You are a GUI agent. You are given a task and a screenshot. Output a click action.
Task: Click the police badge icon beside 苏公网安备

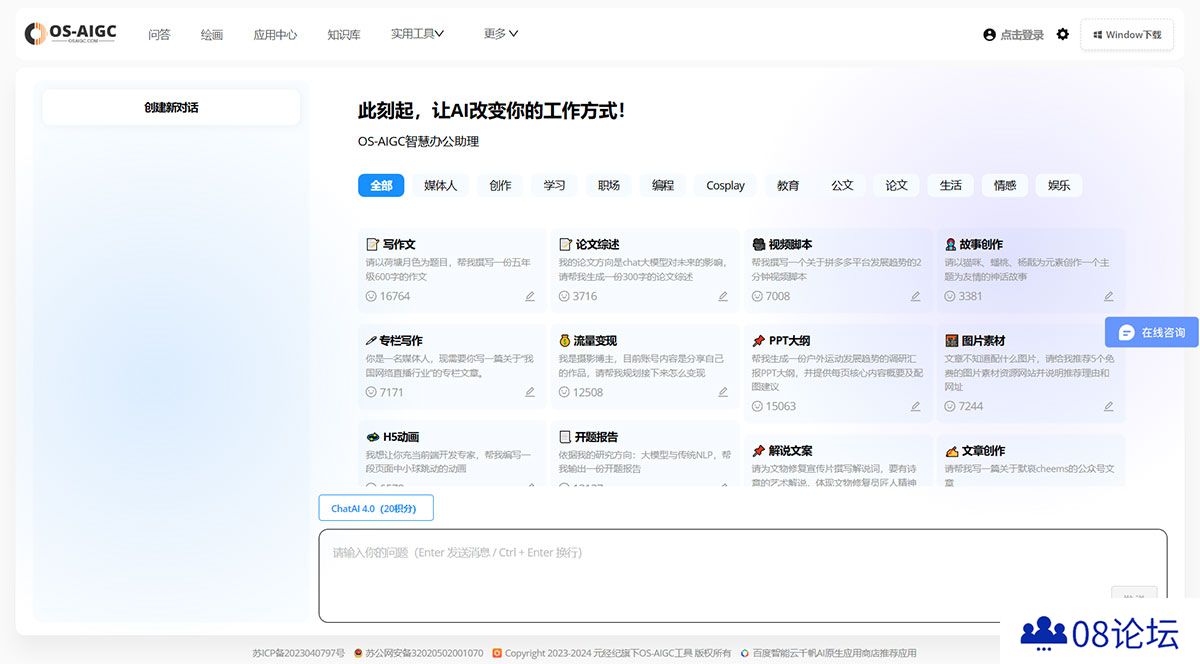[x=358, y=653]
